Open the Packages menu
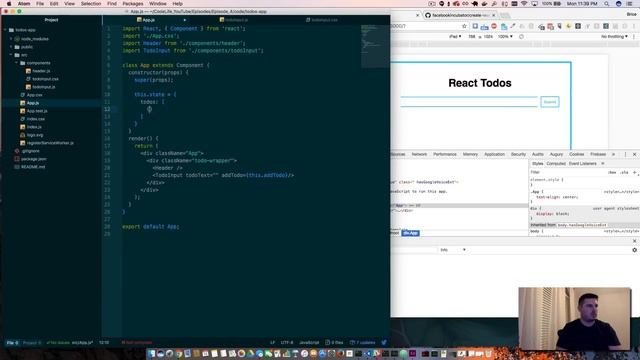This screenshot has width=640, height=360. coord(133,4)
